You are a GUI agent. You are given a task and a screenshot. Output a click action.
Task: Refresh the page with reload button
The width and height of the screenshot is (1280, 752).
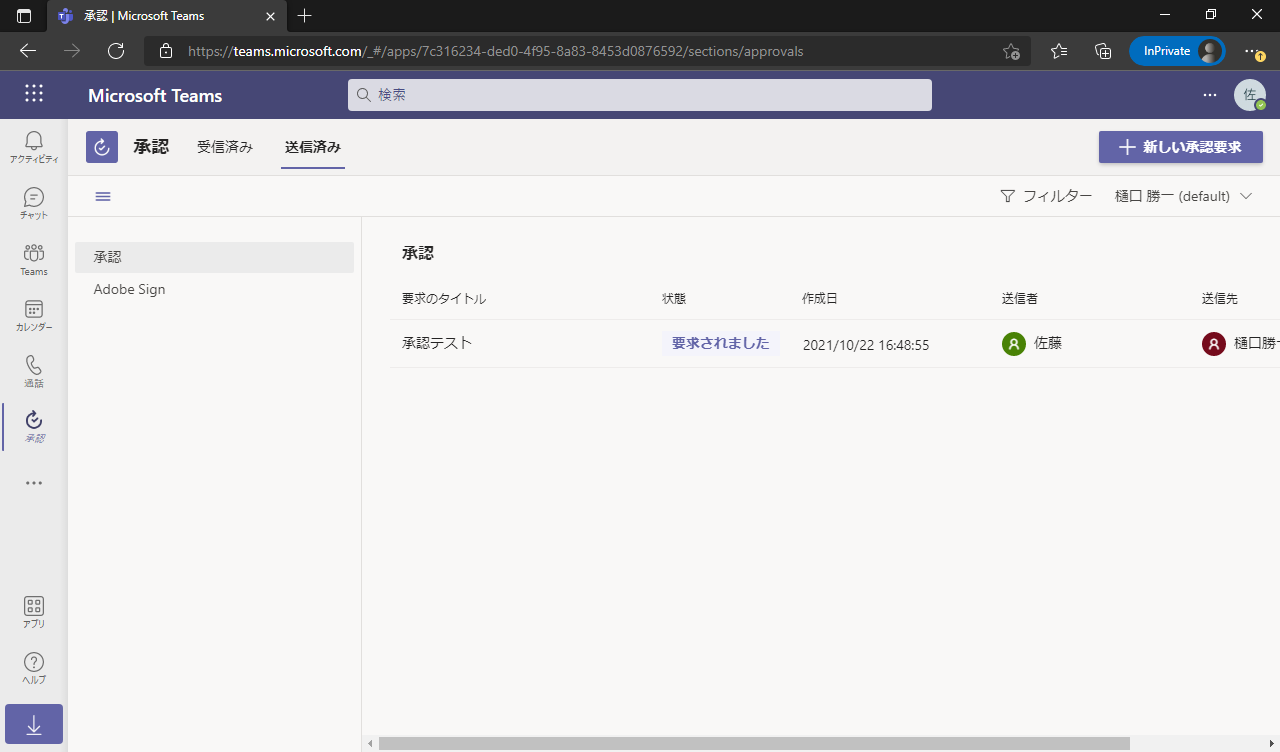point(116,51)
